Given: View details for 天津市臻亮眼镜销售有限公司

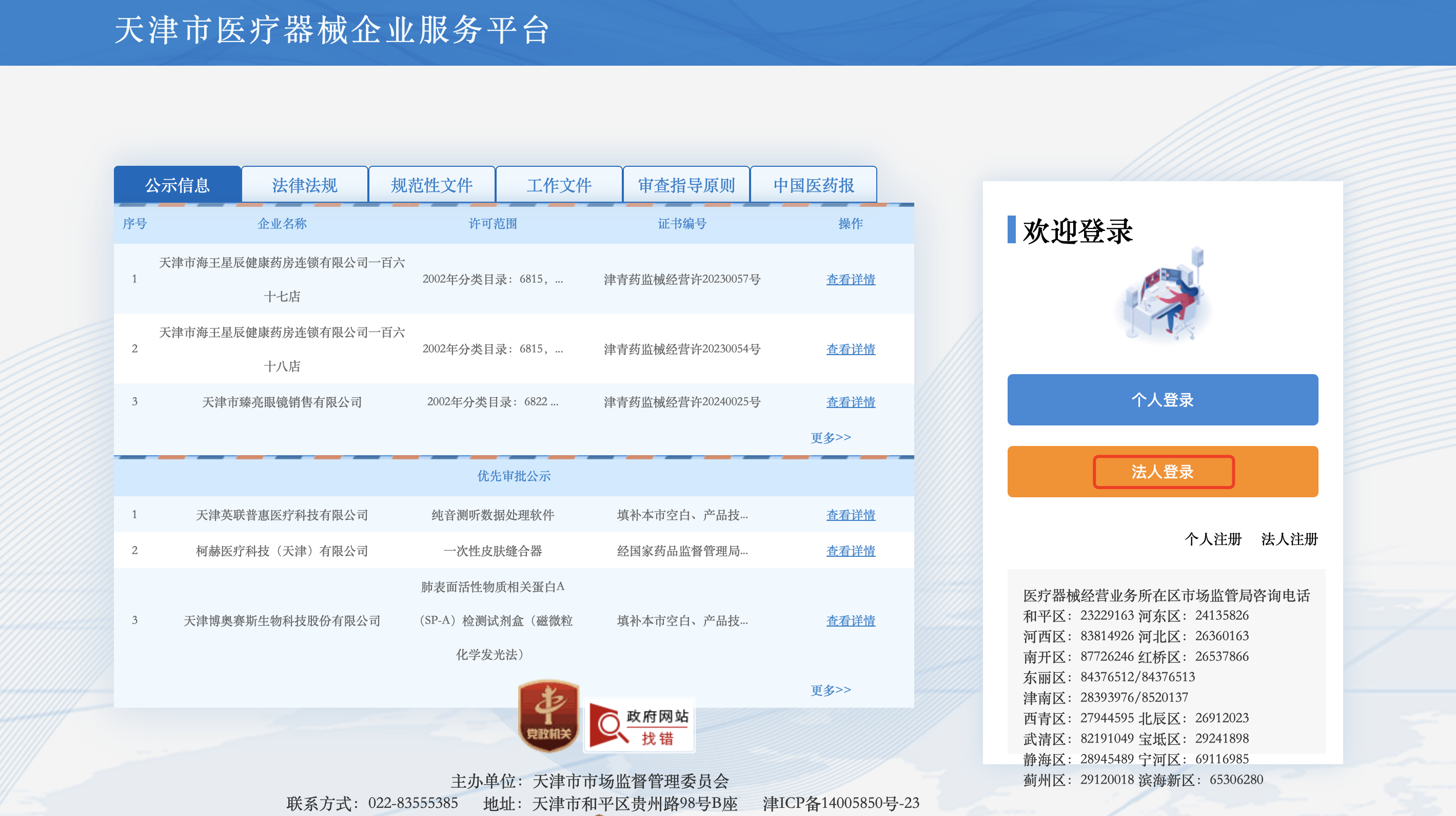Looking at the screenshot, I should click(x=850, y=402).
